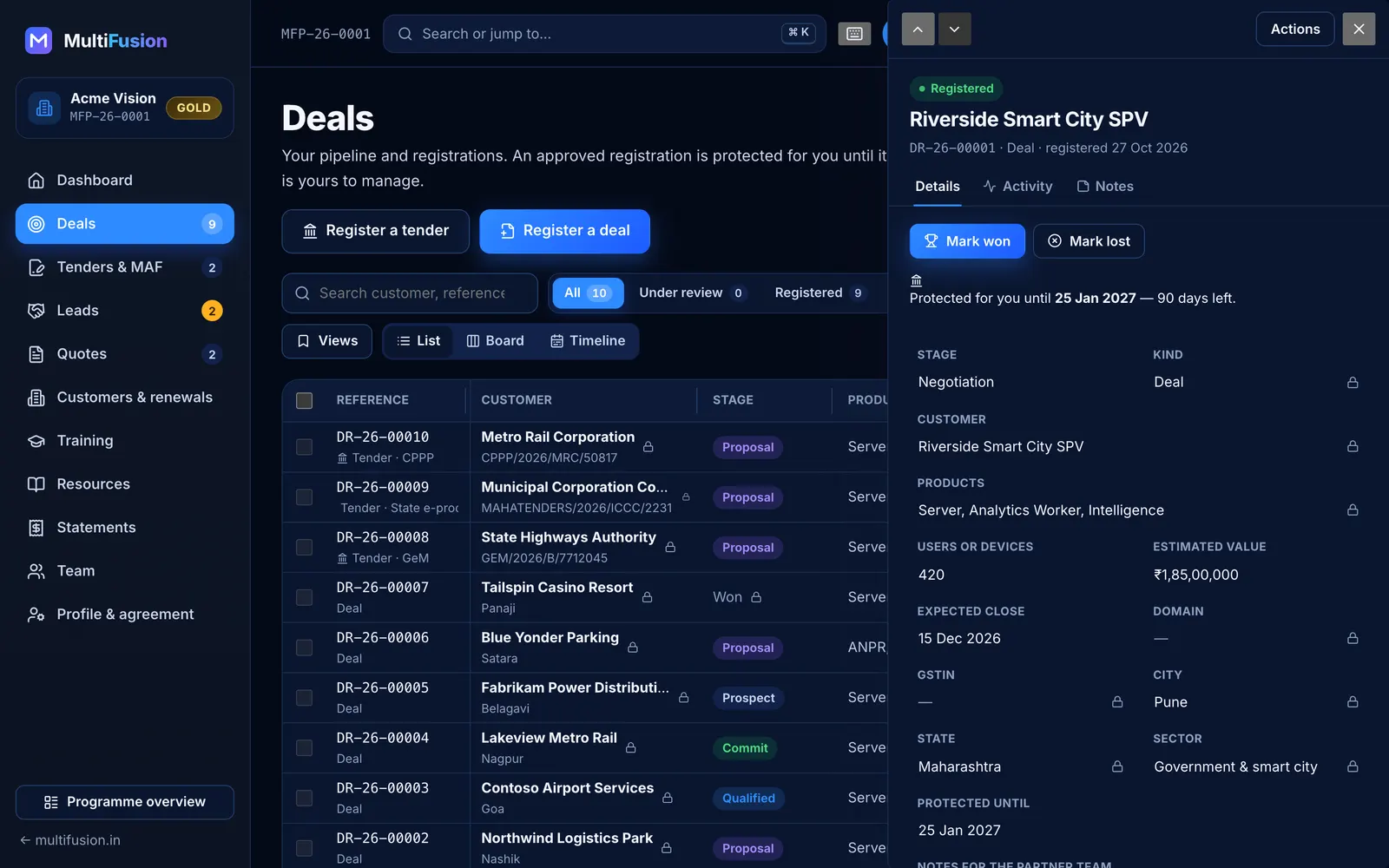1389x868 pixels.
Task: Switch to the Activity tab
Action: [x=1017, y=187]
